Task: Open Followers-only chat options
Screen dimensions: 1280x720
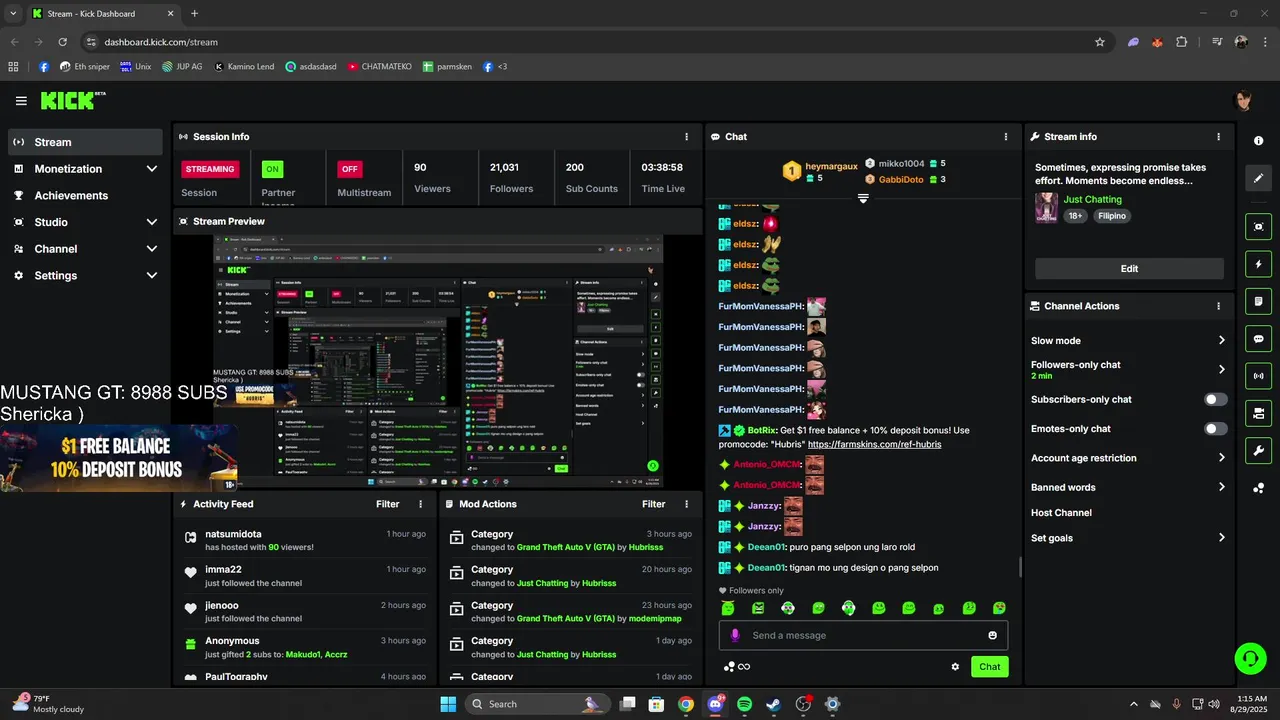Action: click(1128, 369)
